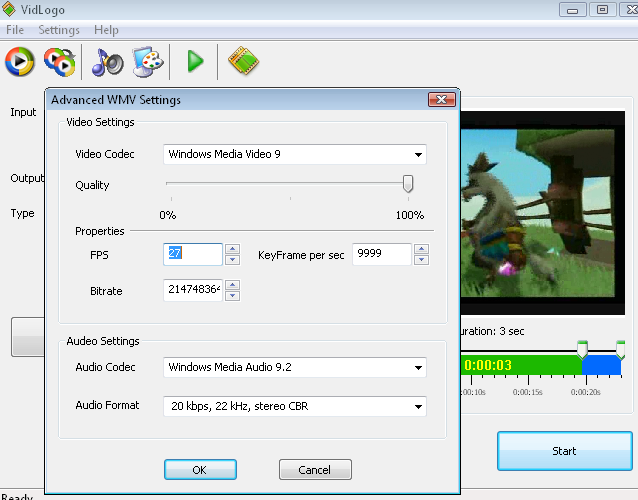
Task: Click the left timeline trim marker
Action: pos(582,349)
